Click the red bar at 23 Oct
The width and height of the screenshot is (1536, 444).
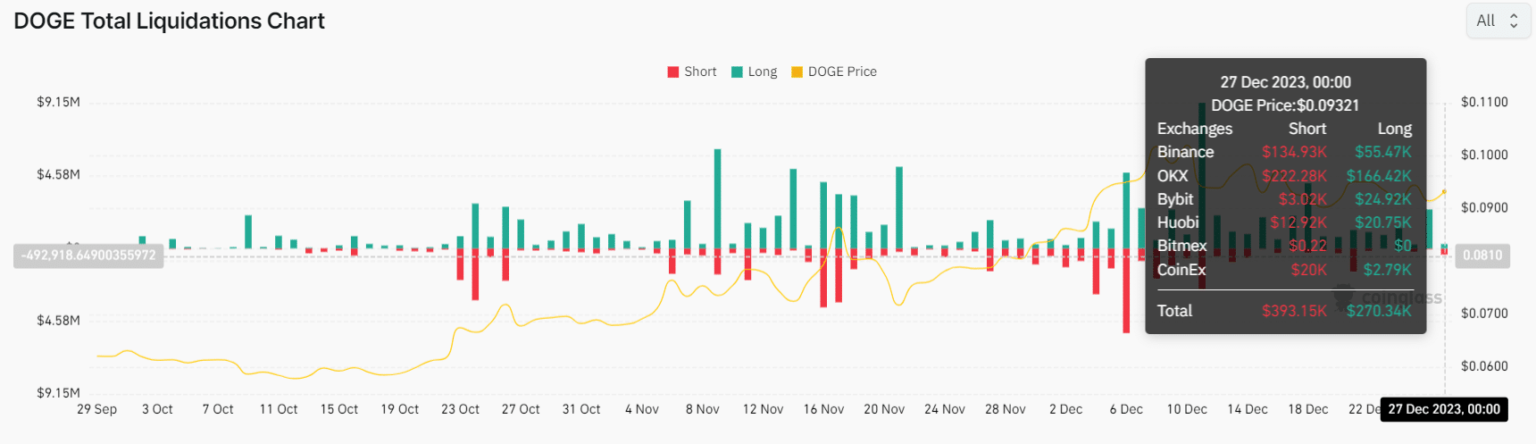pyautogui.click(x=475, y=273)
